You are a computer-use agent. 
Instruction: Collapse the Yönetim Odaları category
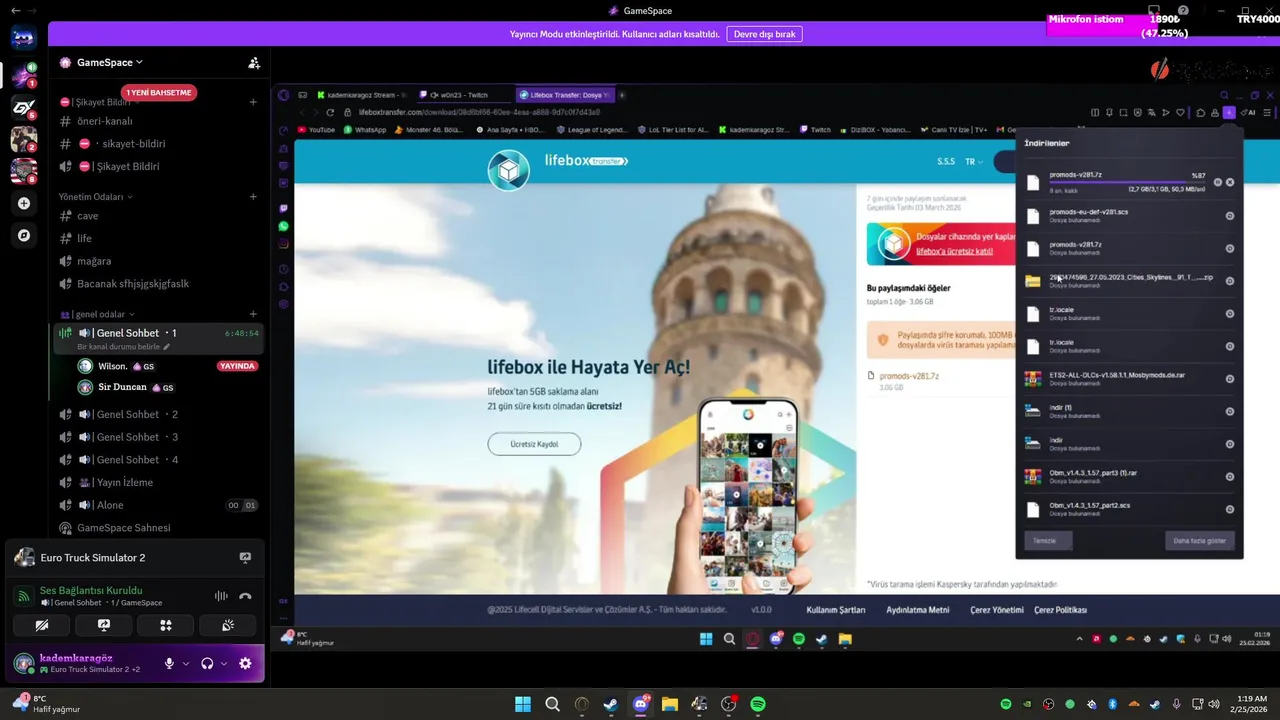(95, 197)
